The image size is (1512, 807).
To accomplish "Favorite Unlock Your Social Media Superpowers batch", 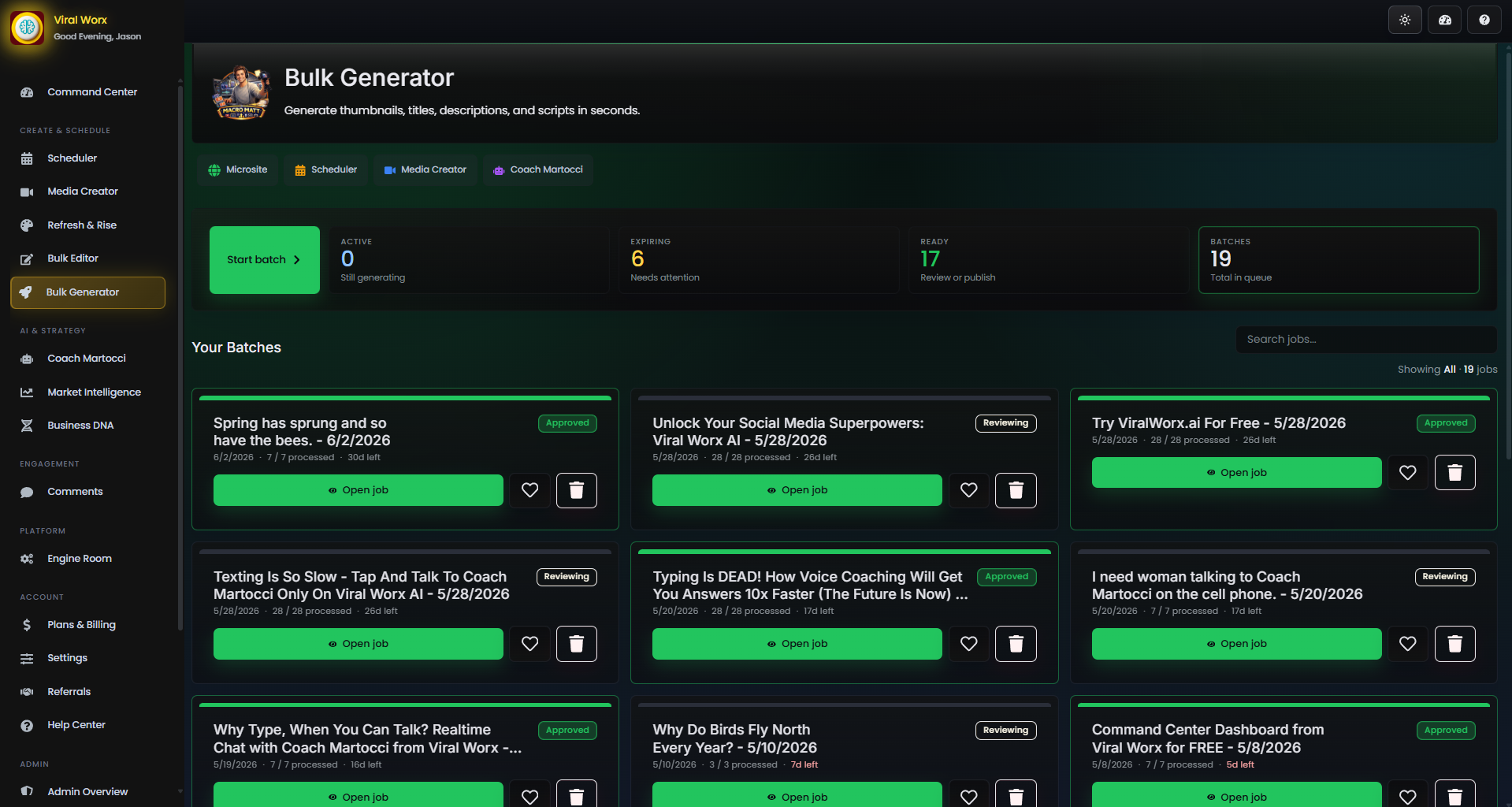I will pyautogui.click(x=969, y=490).
